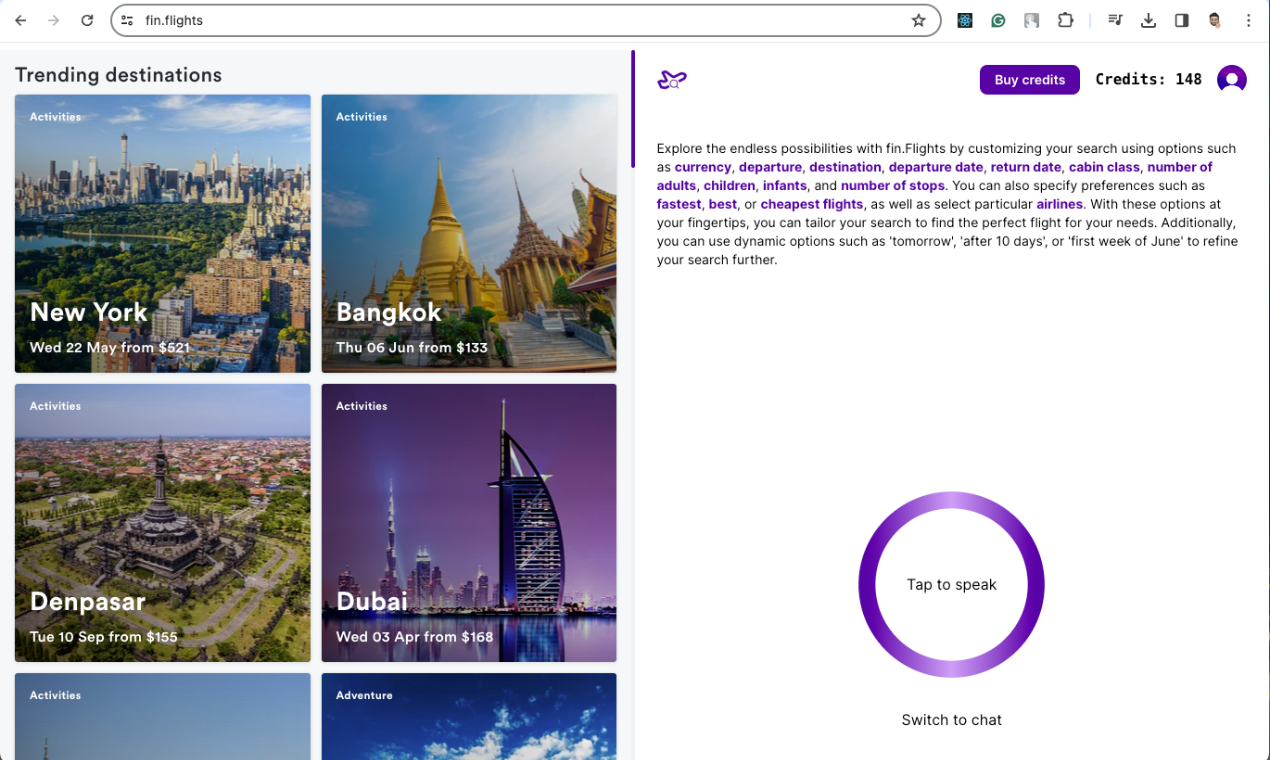Open the Chrome profile avatar
The width and height of the screenshot is (1270, 760).
pyautogui.click(x=1213, y=20)
